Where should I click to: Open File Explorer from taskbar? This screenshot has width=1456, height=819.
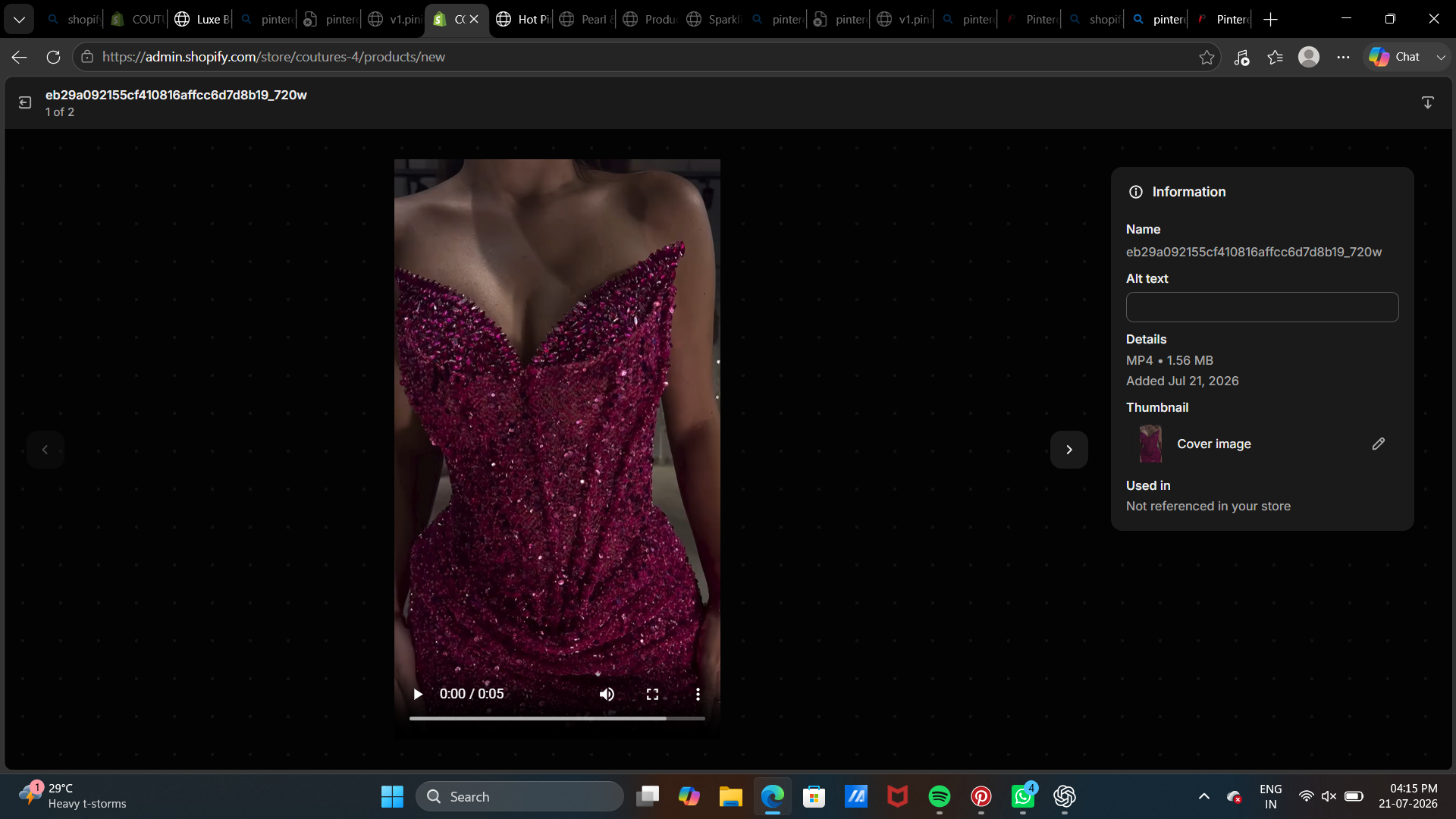pyautogui.click(x=730, y=796)
